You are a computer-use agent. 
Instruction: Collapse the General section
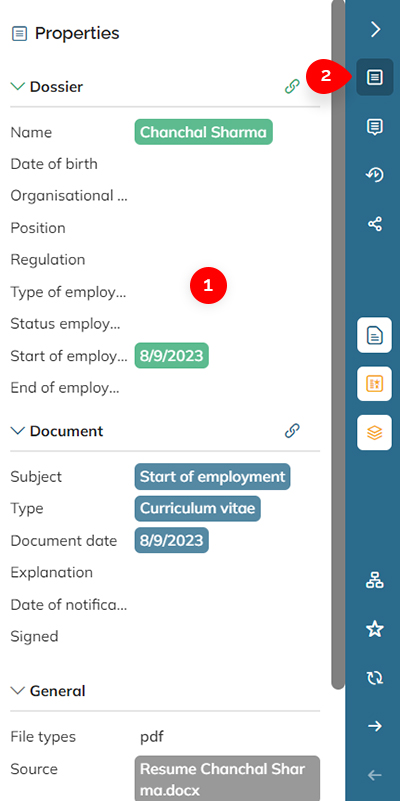click(17, 691)
